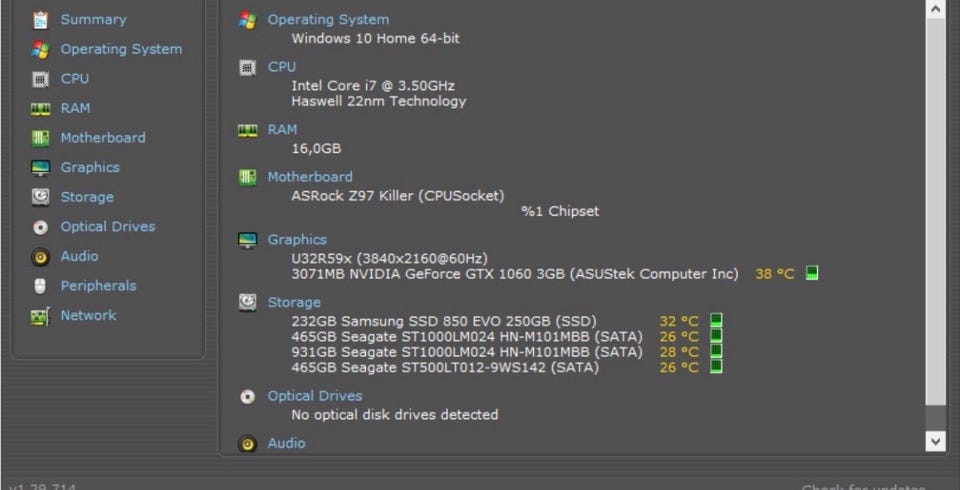Click the Summary clipboard icon in sidebar
This screenshot has width=960, height=490.
pyautogui.click(x=40, y=20)
